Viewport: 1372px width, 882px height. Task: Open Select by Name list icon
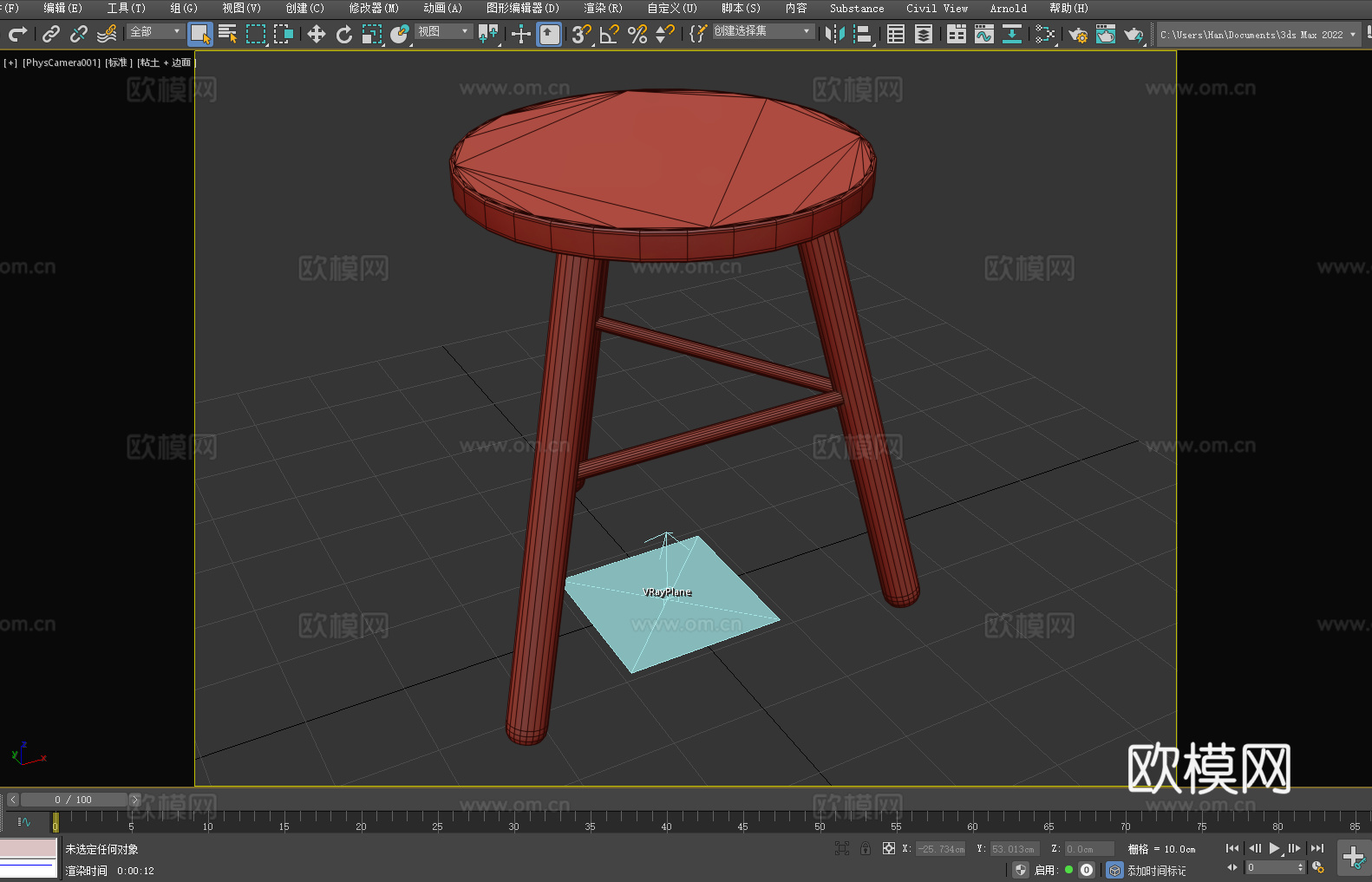coord(227,34)
